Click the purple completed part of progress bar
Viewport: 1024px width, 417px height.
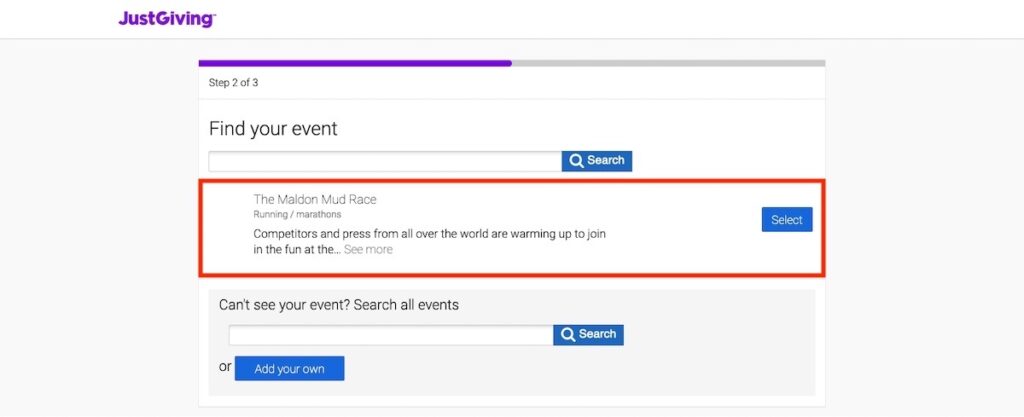[x=355, y=63]
